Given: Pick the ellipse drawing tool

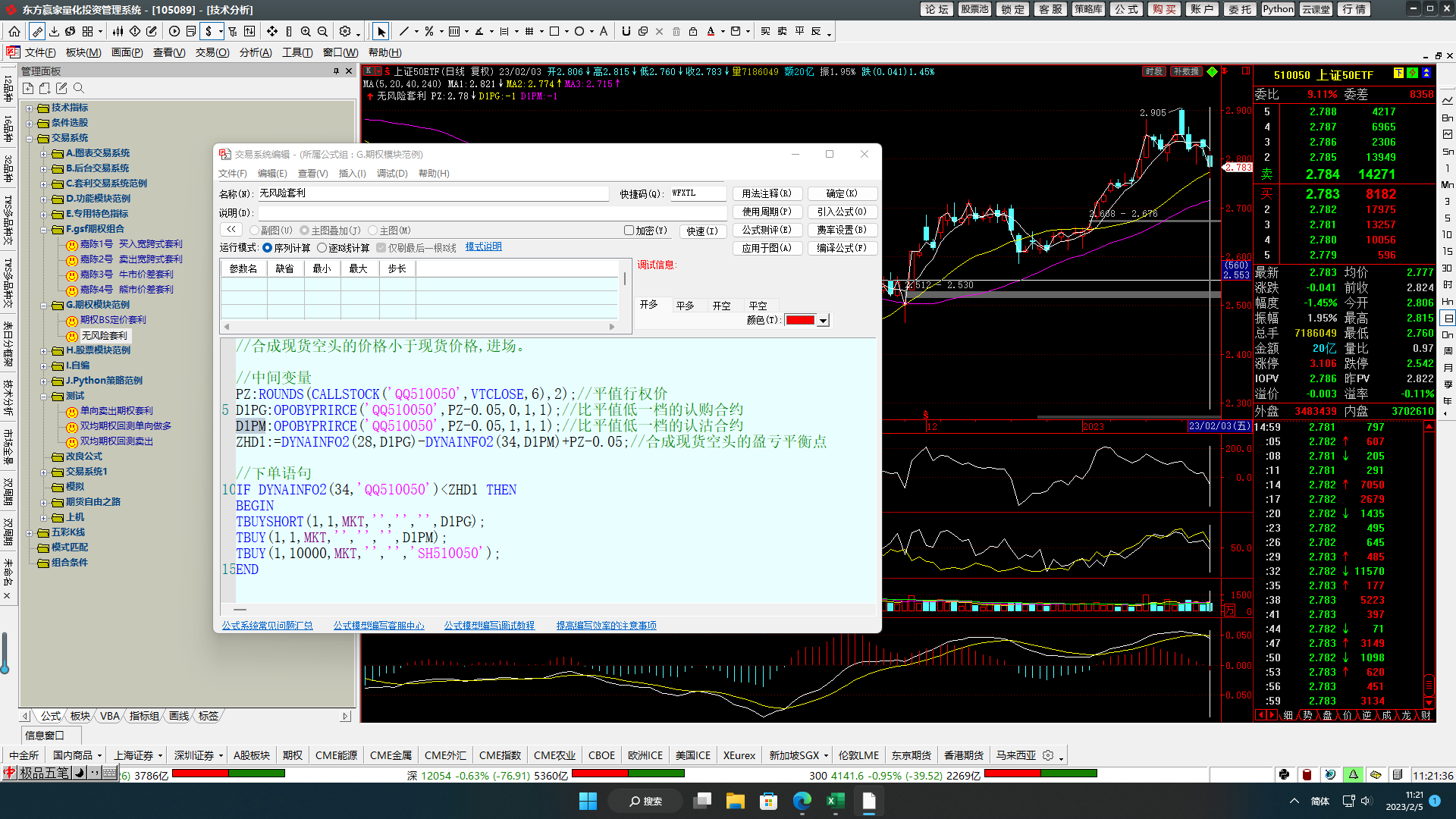Looking at the screenshot, I should point(579,31).
